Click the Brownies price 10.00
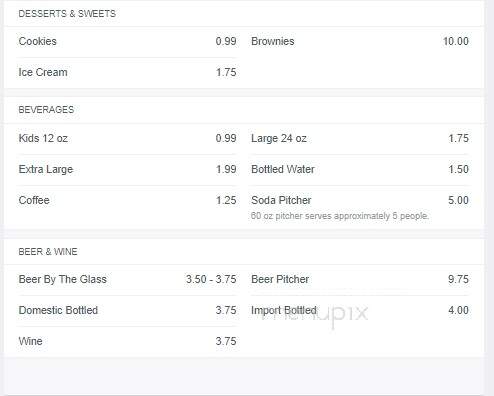 click(456, 41)
